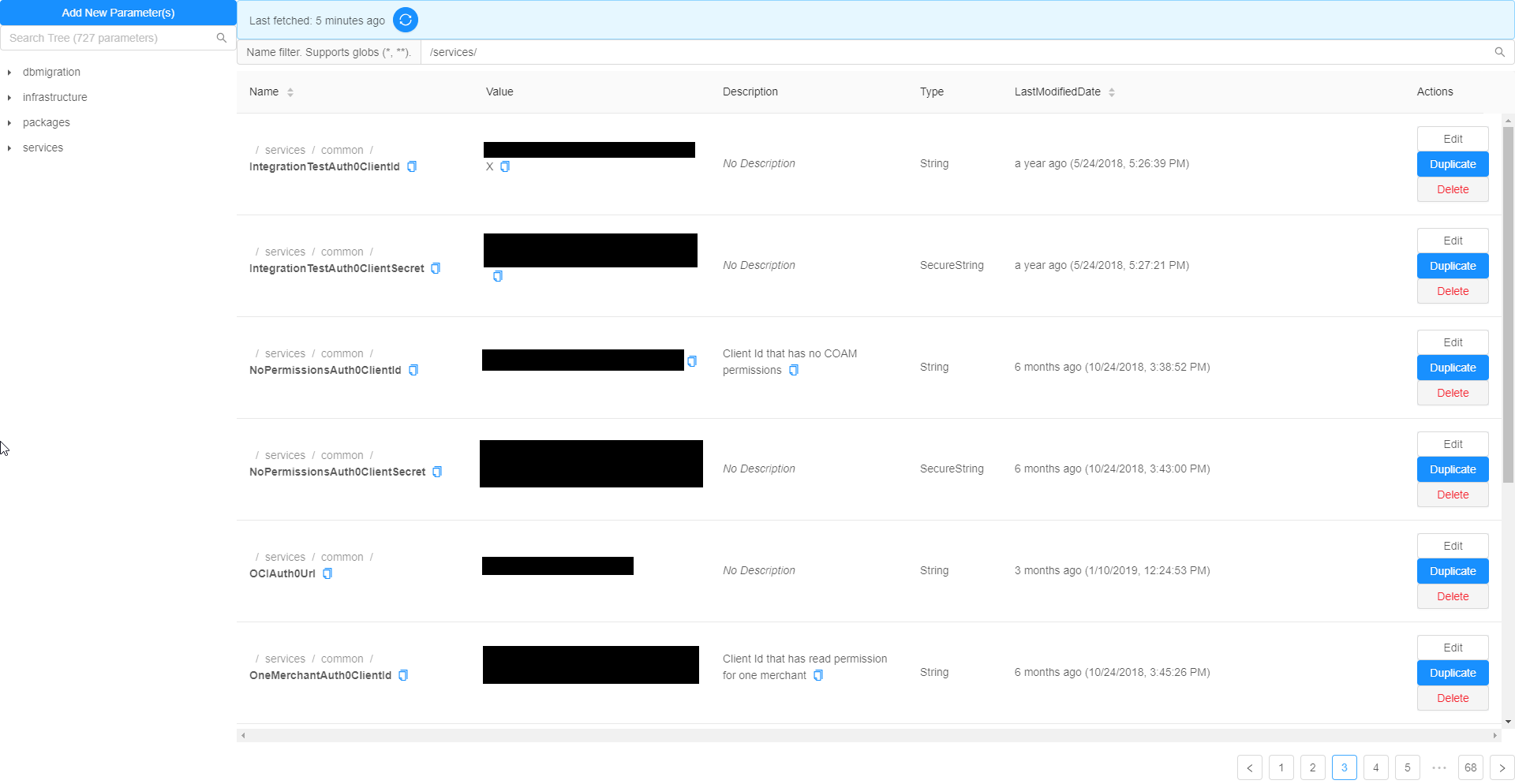The width and height of the screenshot is (1515, 784).
Task: Copy the IntegrationTestAuth0ClientId parameter name
Action: pyautogui.click(x=412, y=166)
